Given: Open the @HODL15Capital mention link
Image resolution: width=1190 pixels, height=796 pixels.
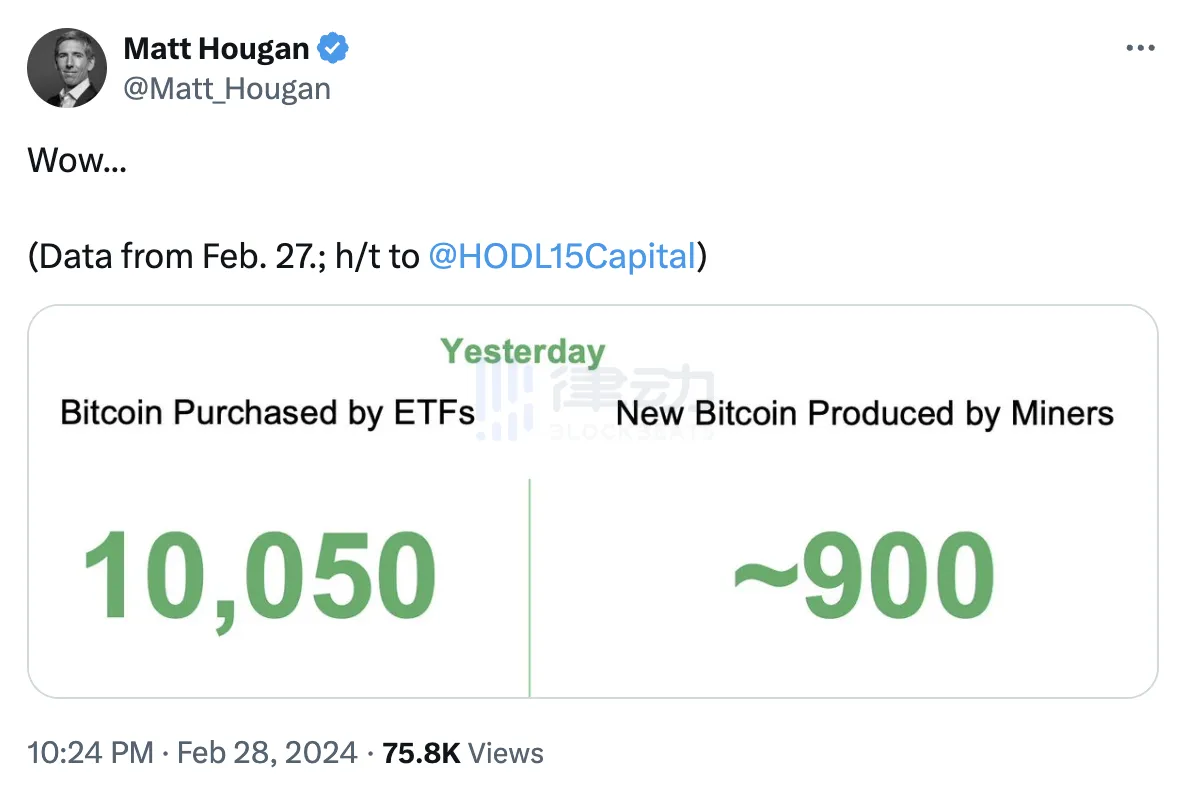Looking at the screenshot, I should [x=562, y=257].
